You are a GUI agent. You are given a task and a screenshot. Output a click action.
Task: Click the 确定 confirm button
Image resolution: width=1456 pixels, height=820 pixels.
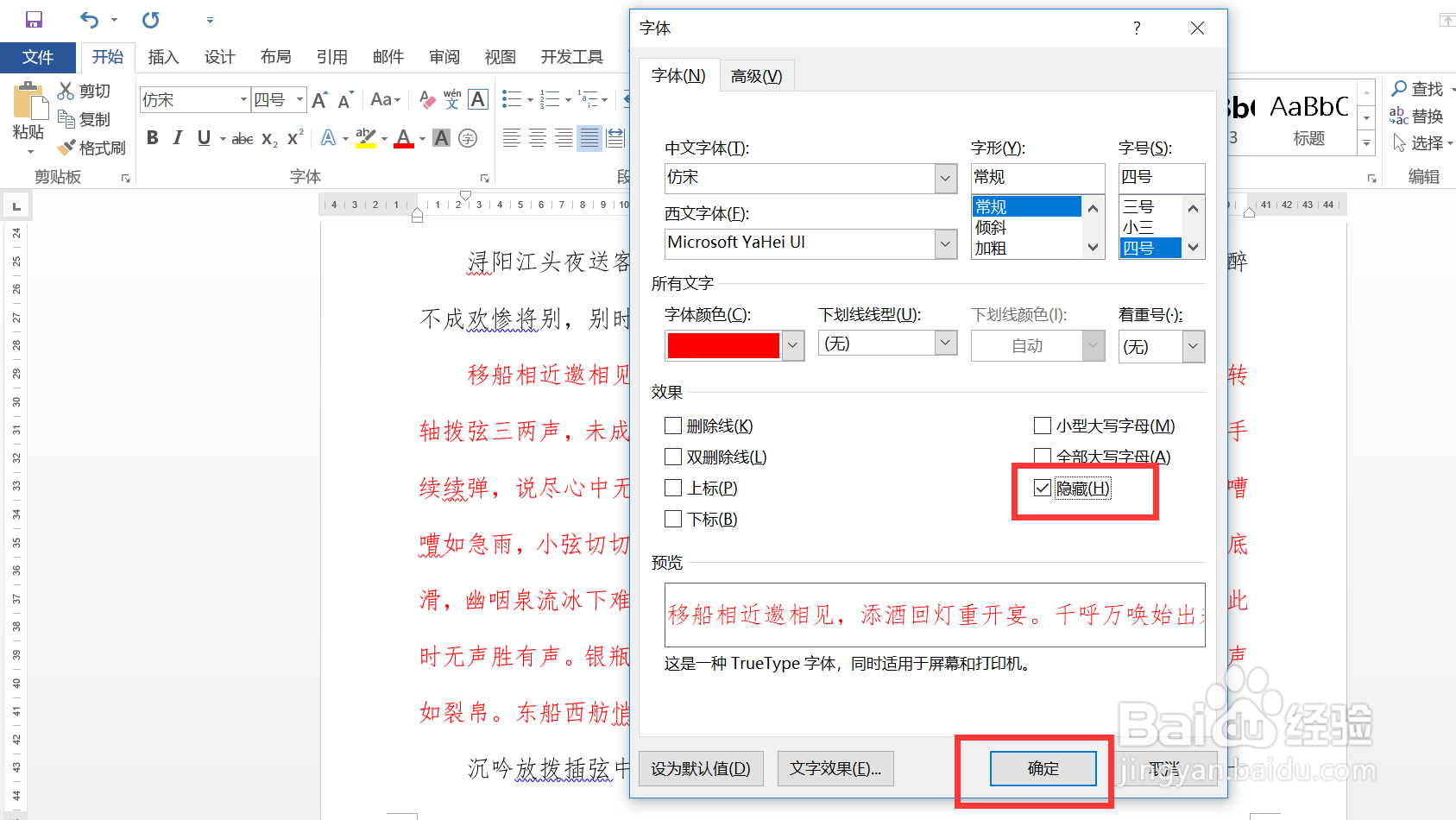tap(1043, 768)
